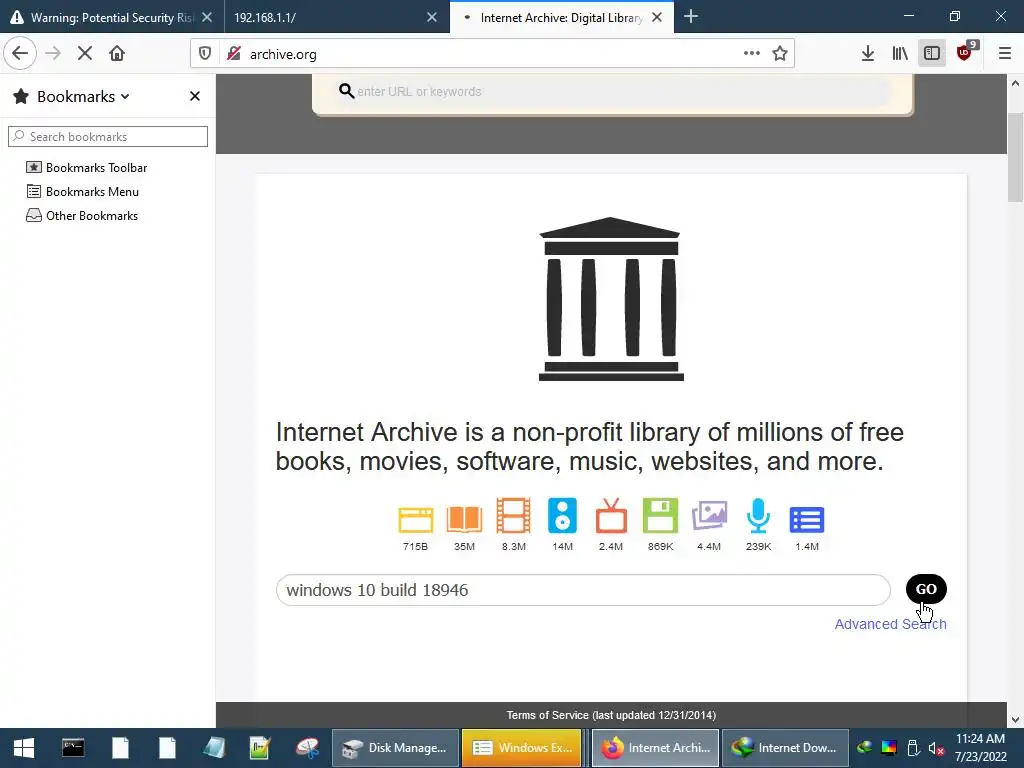Click the Search bookmarks field
Image resolution: width=1024 pixels, height=768 pixels.
pyautogui.click(x=108, y=136)
